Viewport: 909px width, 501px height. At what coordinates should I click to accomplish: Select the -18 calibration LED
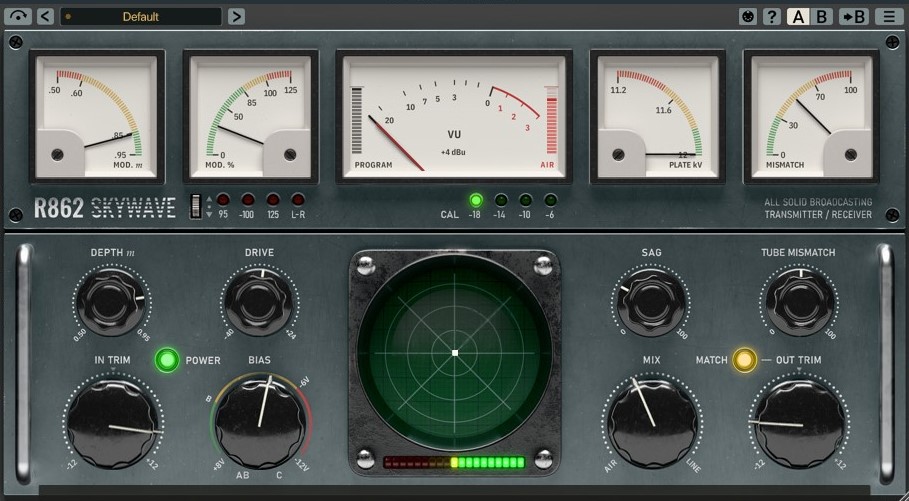(476, 201)
